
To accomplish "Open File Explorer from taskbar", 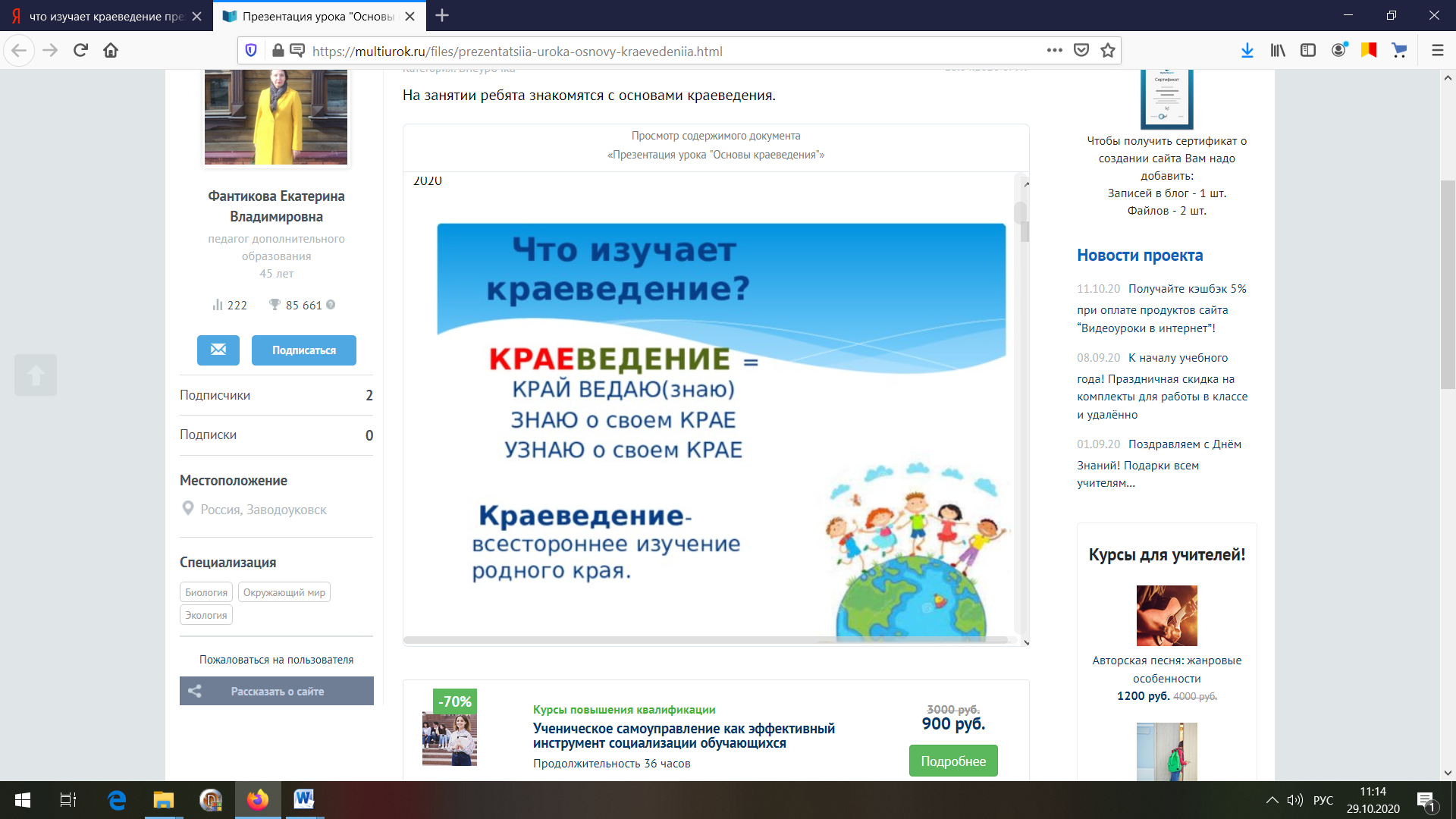I will [x=164, y=800].
